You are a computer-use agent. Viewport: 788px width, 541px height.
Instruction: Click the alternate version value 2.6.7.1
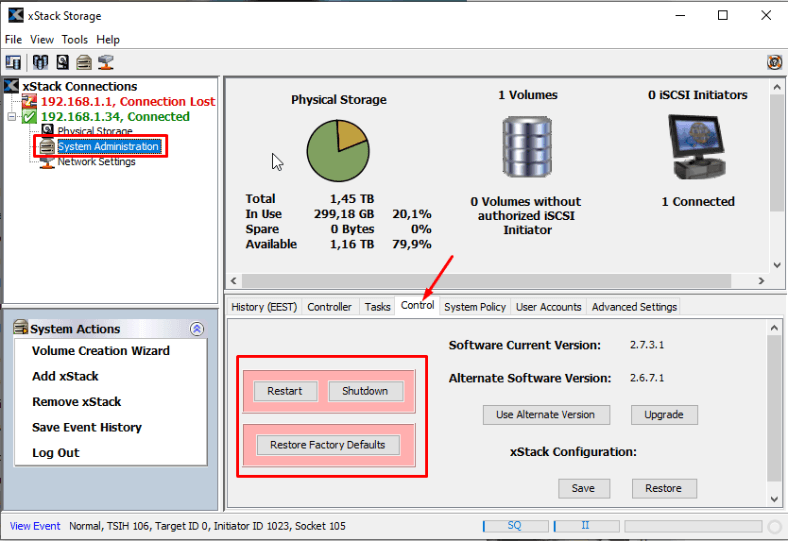[647, 378]
